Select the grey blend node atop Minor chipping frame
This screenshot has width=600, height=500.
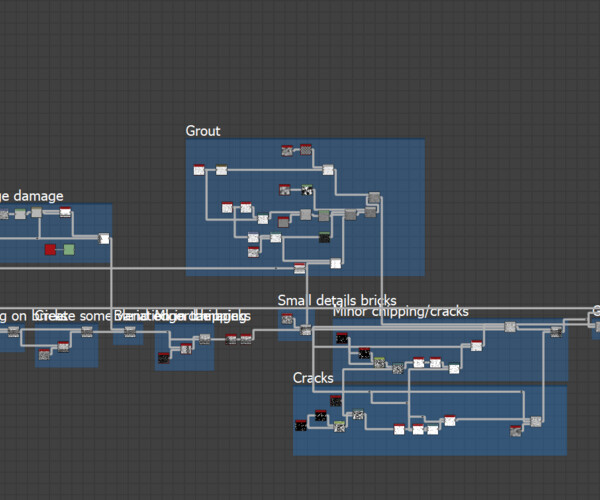[x=510, y=327]
